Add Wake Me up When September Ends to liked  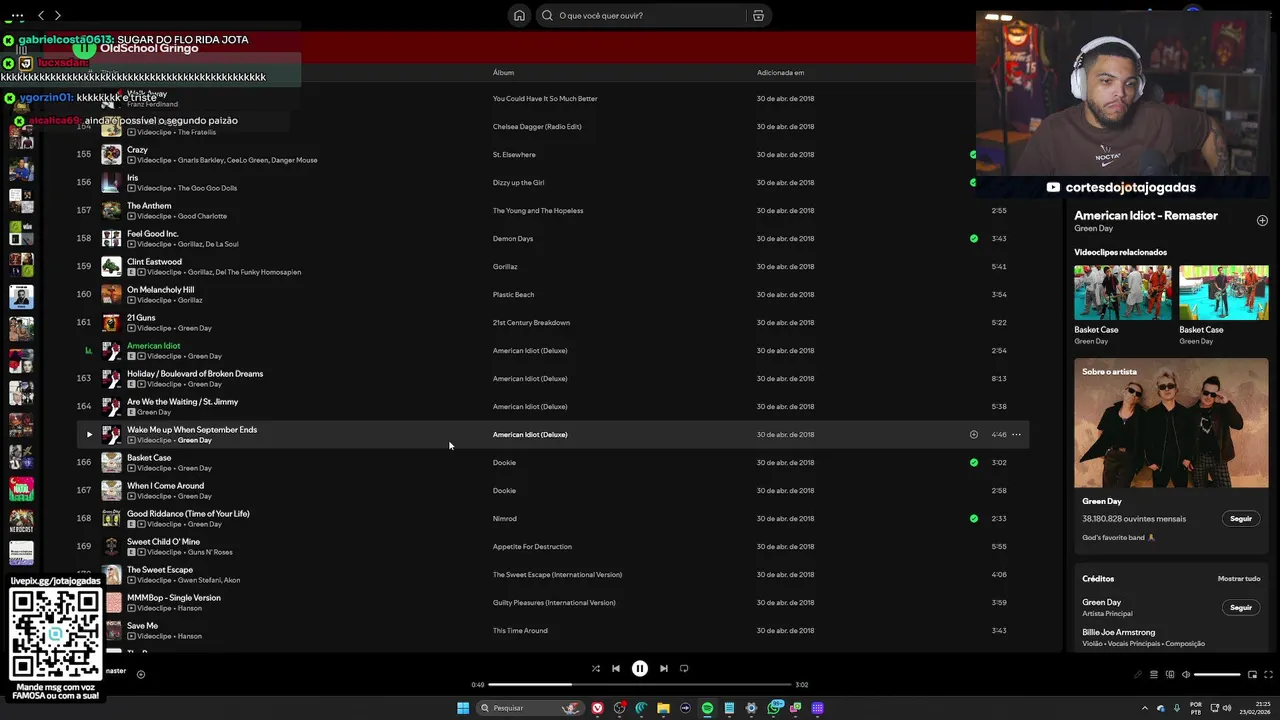click(973, 434)
